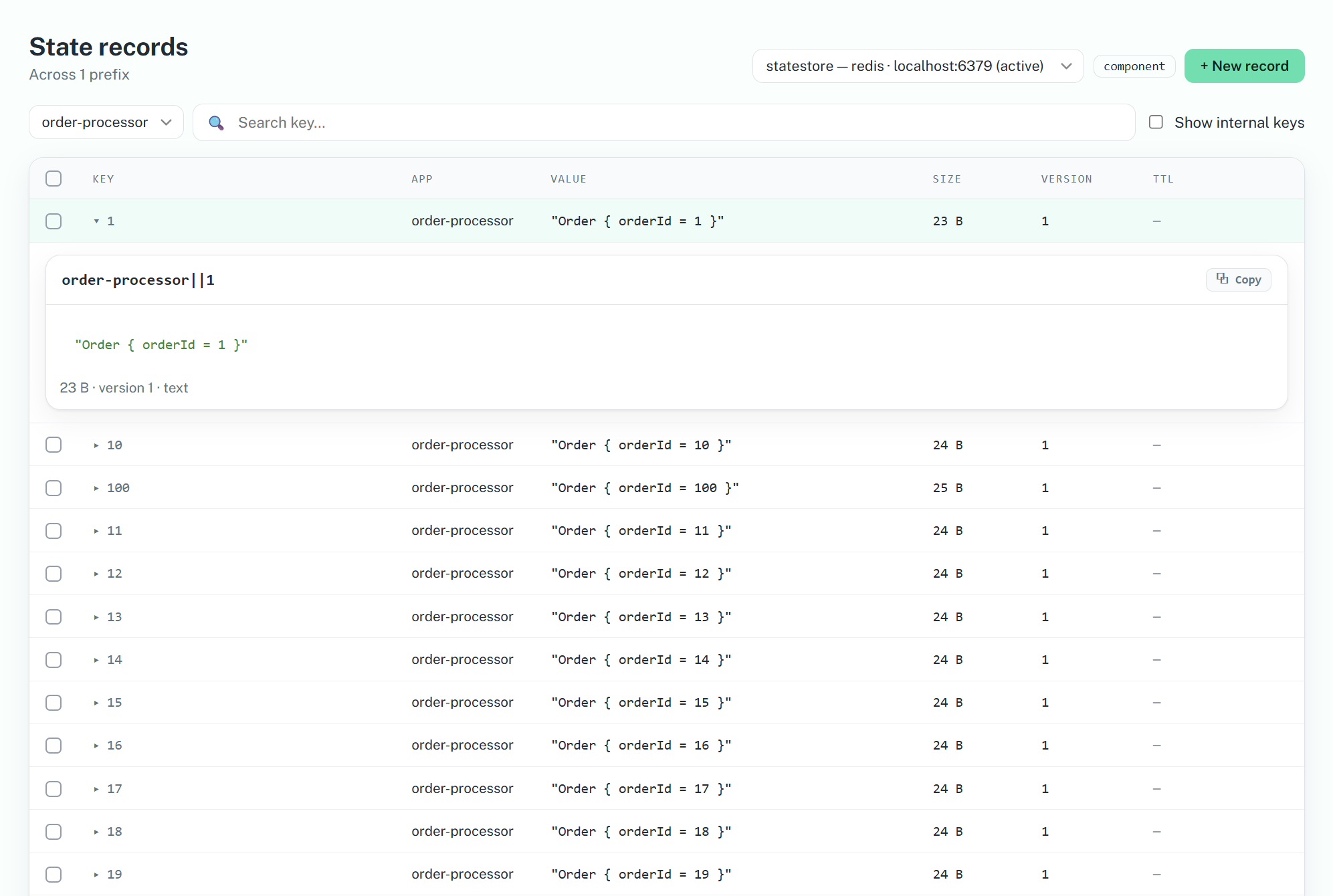Expand the key 14 row
The height and width of the screenshot is (896, 1333).
96,660
